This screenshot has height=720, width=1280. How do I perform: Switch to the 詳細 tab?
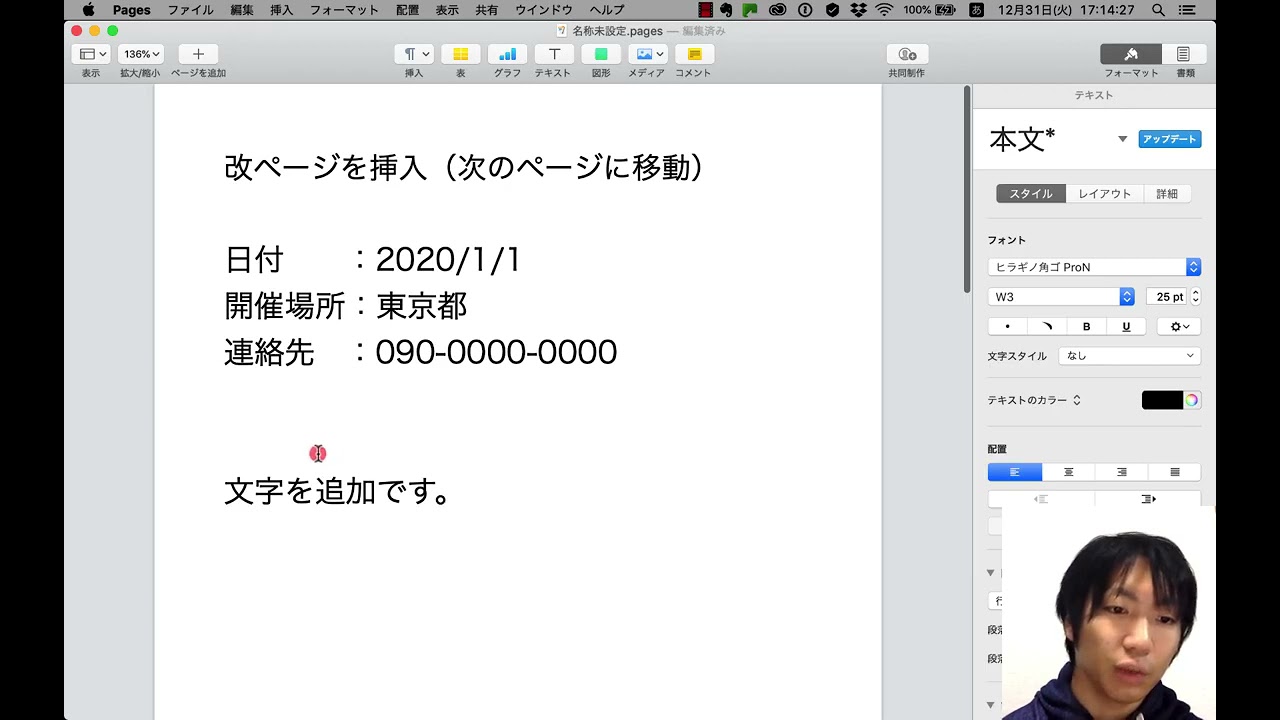[1167, 194]
